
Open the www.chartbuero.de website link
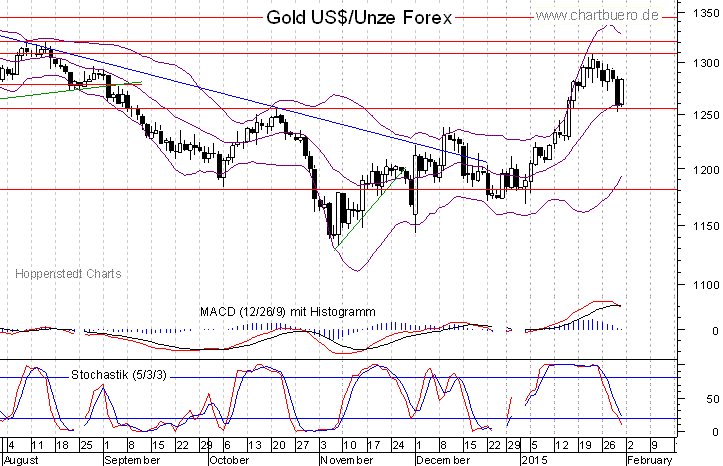(x=624, y=16)
